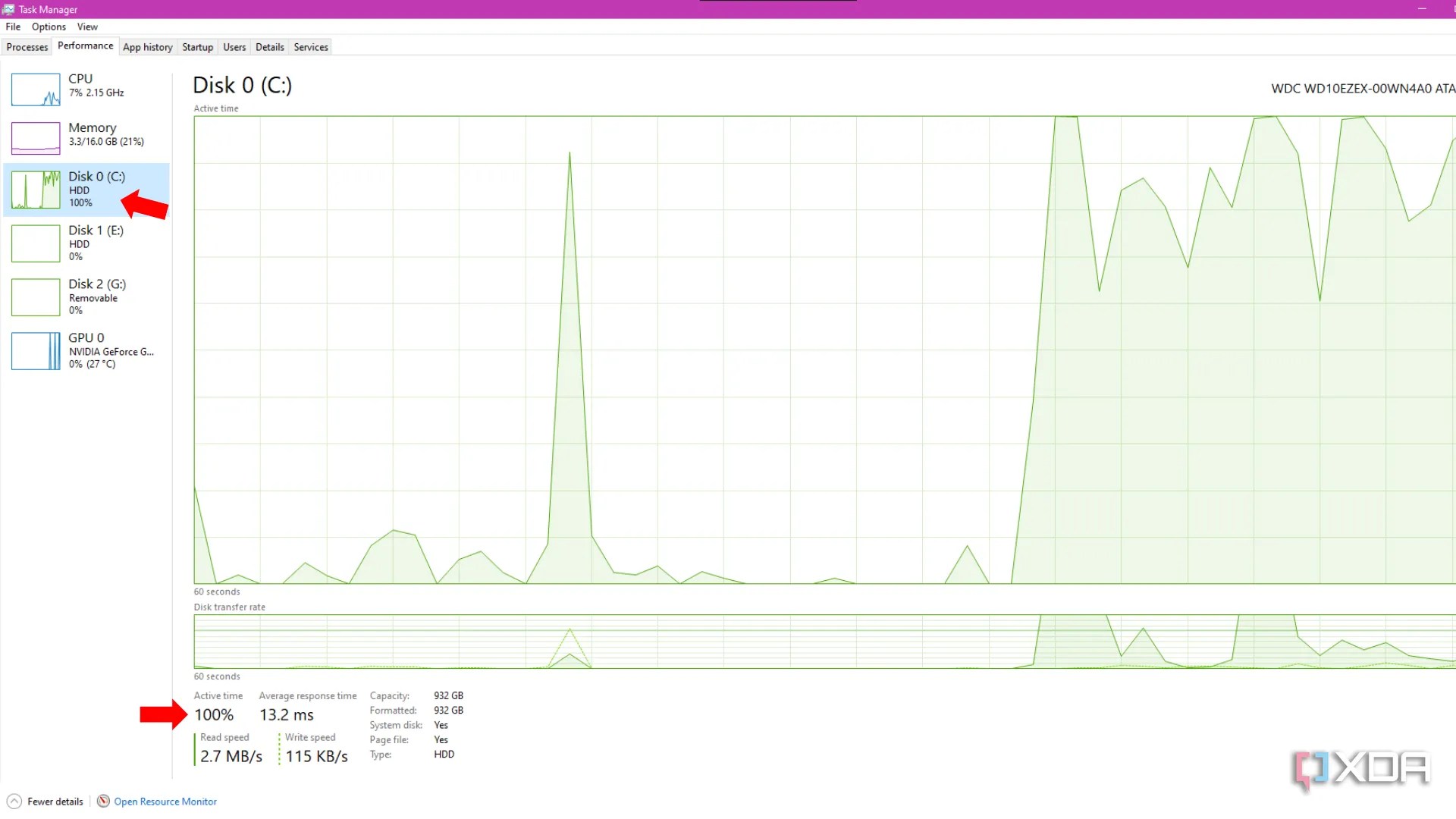This screenshot has width=1456, height=819.
Task: Switch to the Details tab
Action: click(270, 47)
